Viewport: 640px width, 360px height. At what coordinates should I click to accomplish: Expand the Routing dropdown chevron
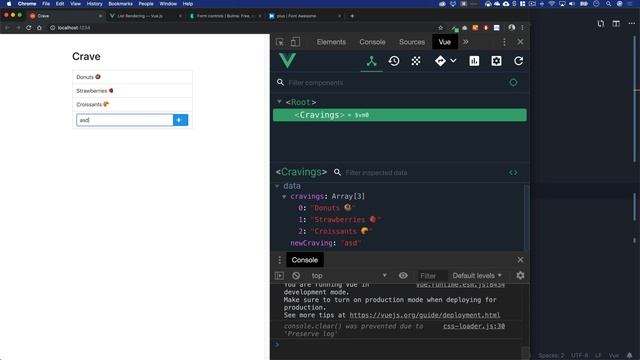coord(453,61)
